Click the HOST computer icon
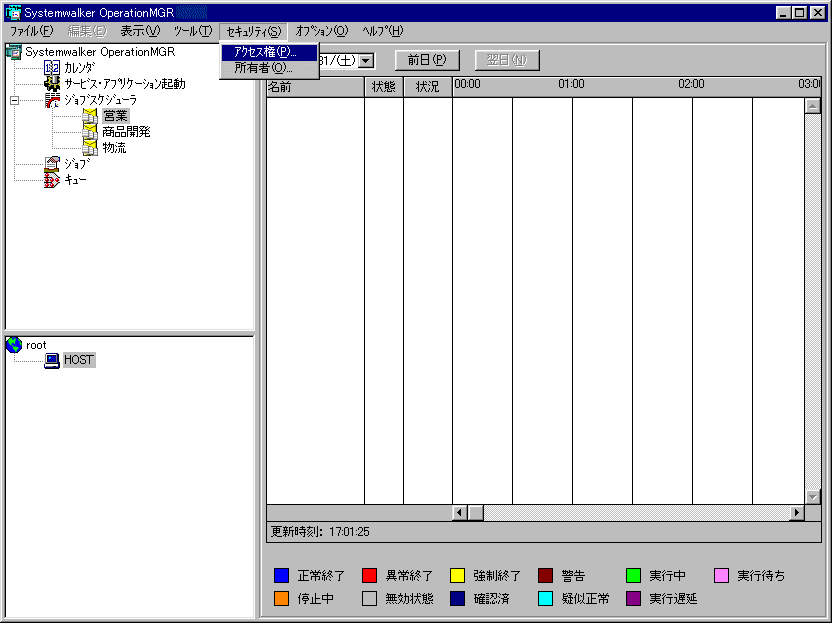 (51, 360)
